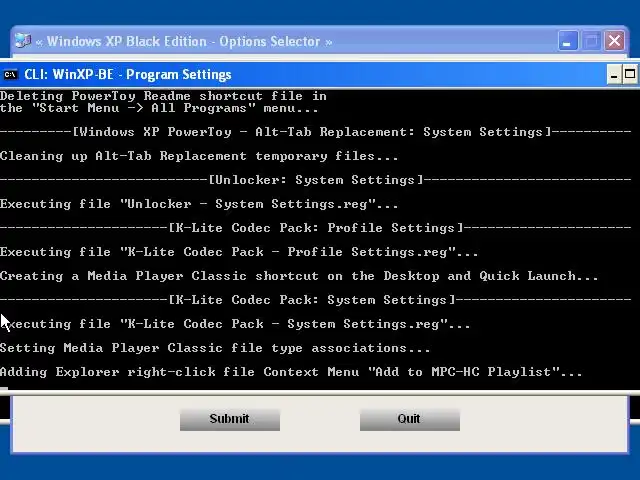Image resolution: width=640 pixels, height=480 pixels.
Task: Click the "K-Lite Codec Pack - Profile Settings.reg" line
Action: (239, 252)
